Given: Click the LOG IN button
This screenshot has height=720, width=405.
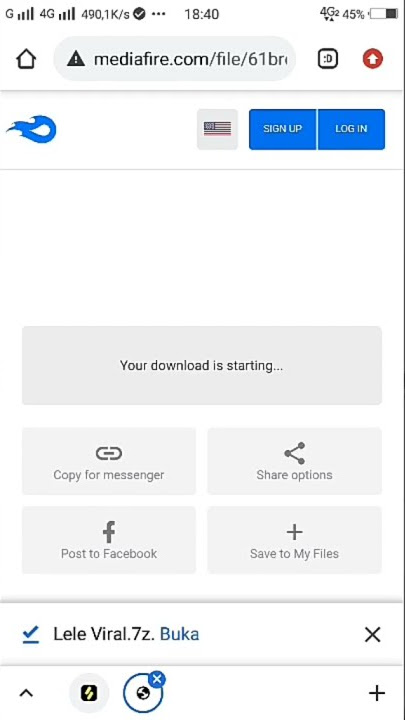Looking at the screenshot, I should coord(351,129).
